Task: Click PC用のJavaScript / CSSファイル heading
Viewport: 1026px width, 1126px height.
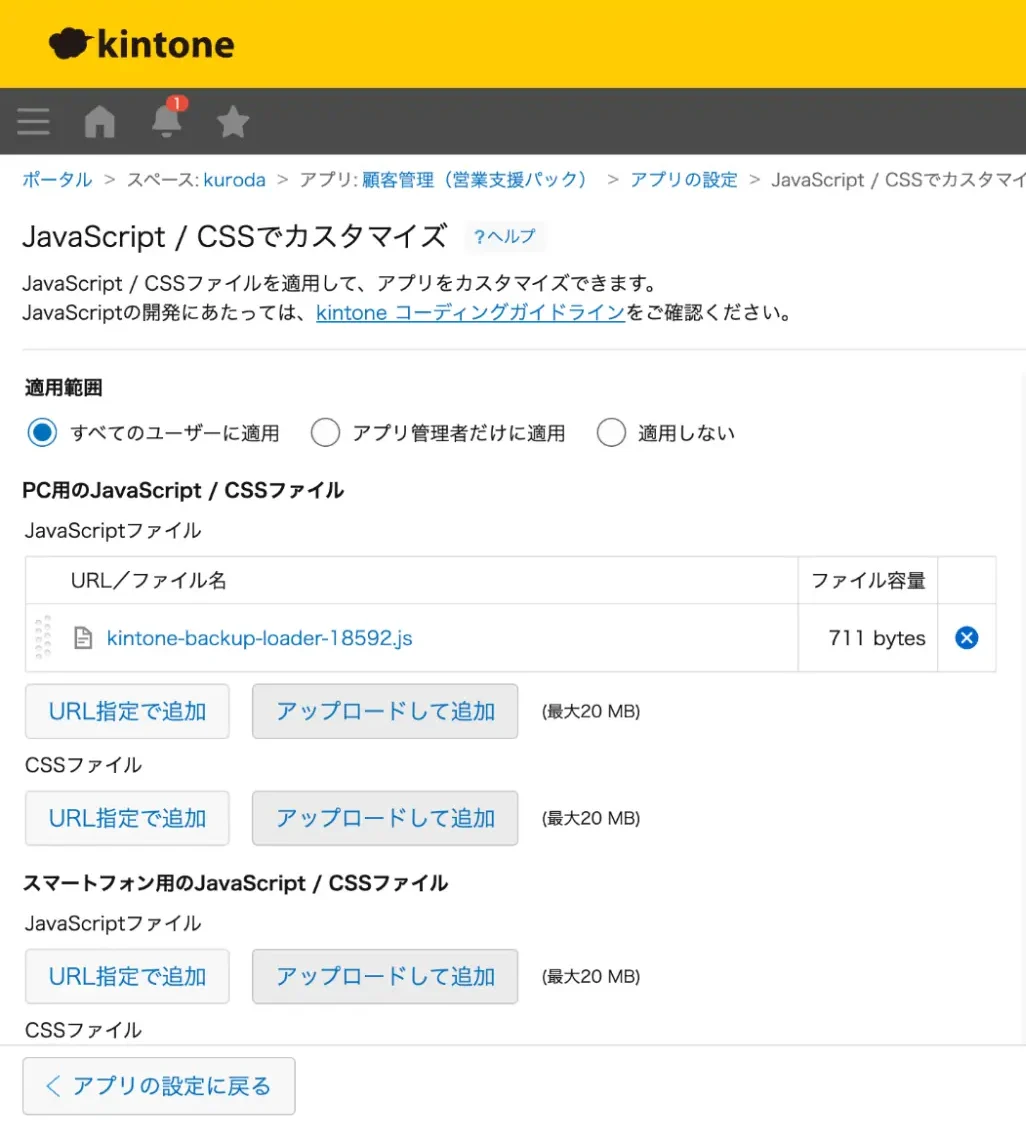Action: [x=183, y=490]
